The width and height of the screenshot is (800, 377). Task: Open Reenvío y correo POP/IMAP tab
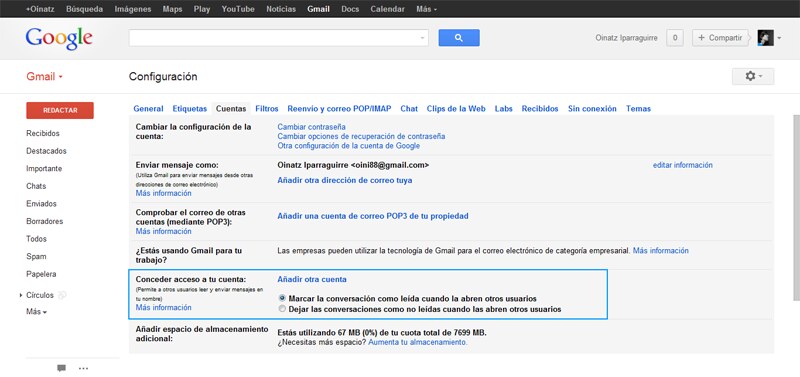(x=339, y=109)
